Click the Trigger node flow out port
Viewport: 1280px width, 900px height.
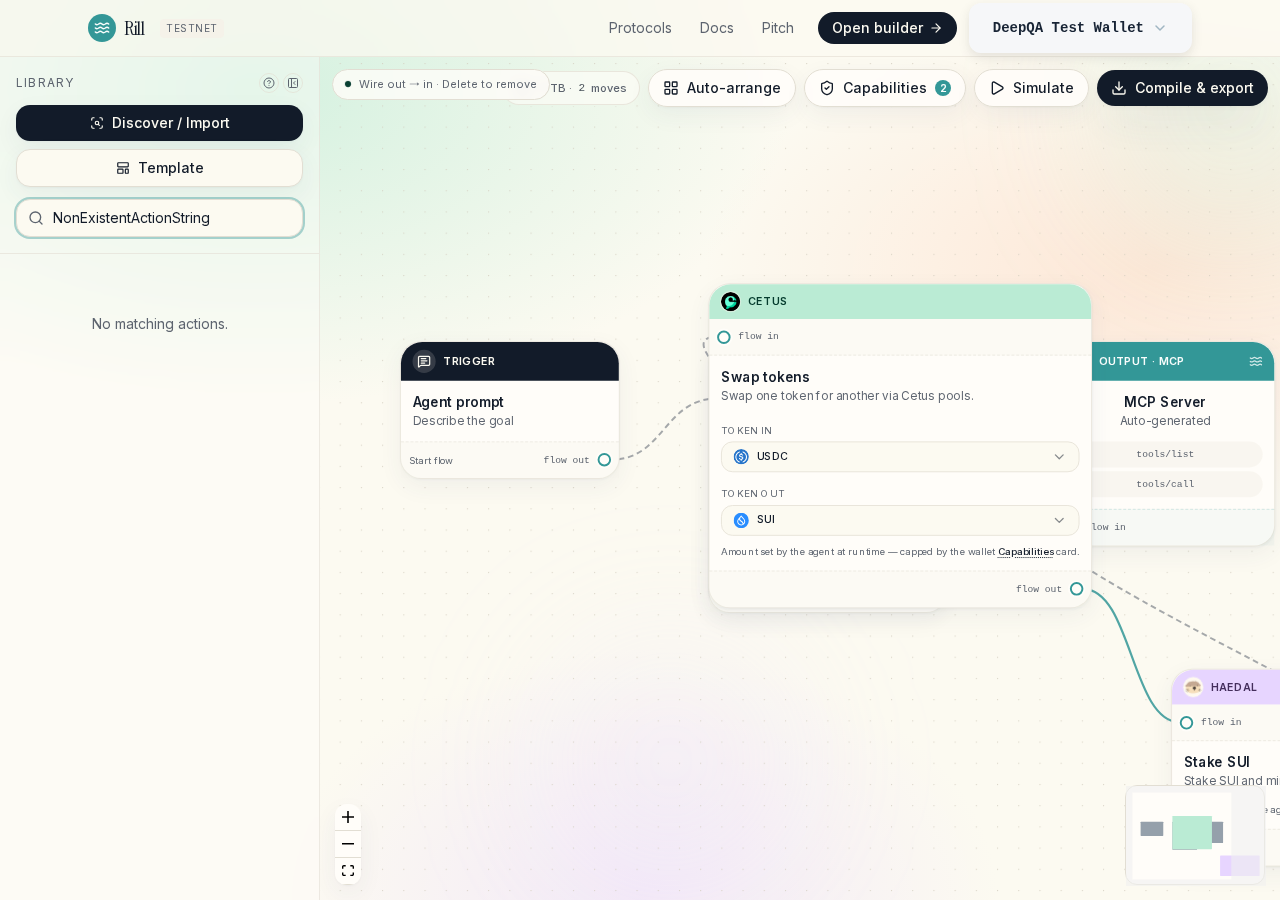(x=604, y=460)
